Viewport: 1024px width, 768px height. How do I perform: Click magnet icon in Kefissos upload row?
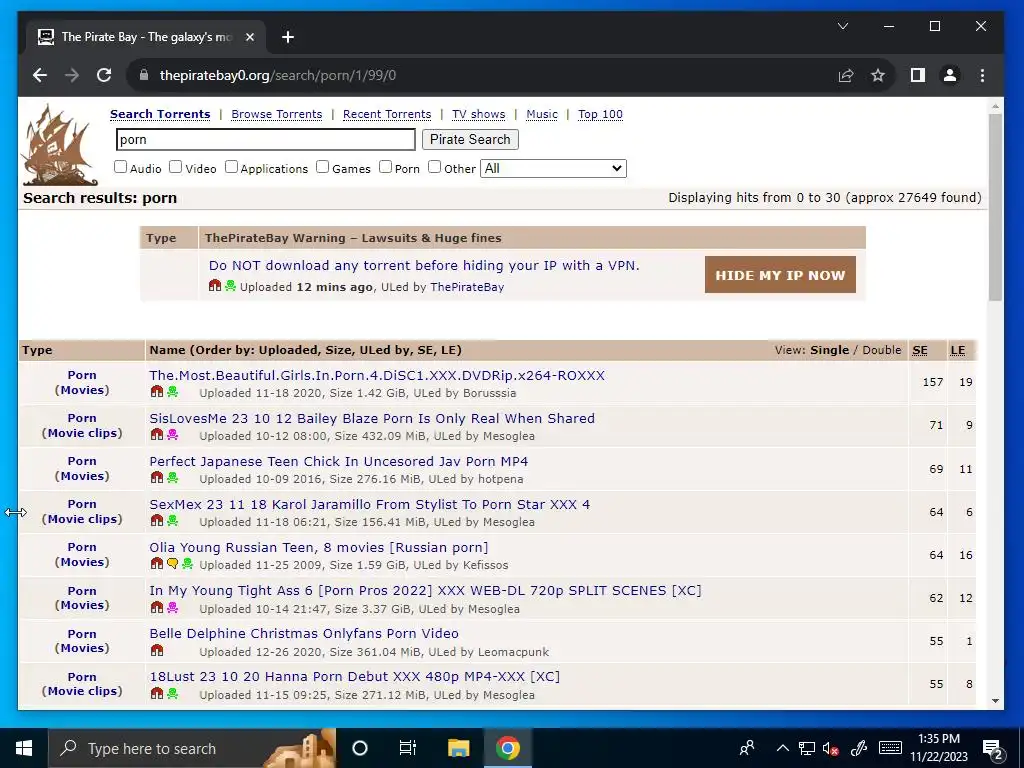click(x=157, y=564)
